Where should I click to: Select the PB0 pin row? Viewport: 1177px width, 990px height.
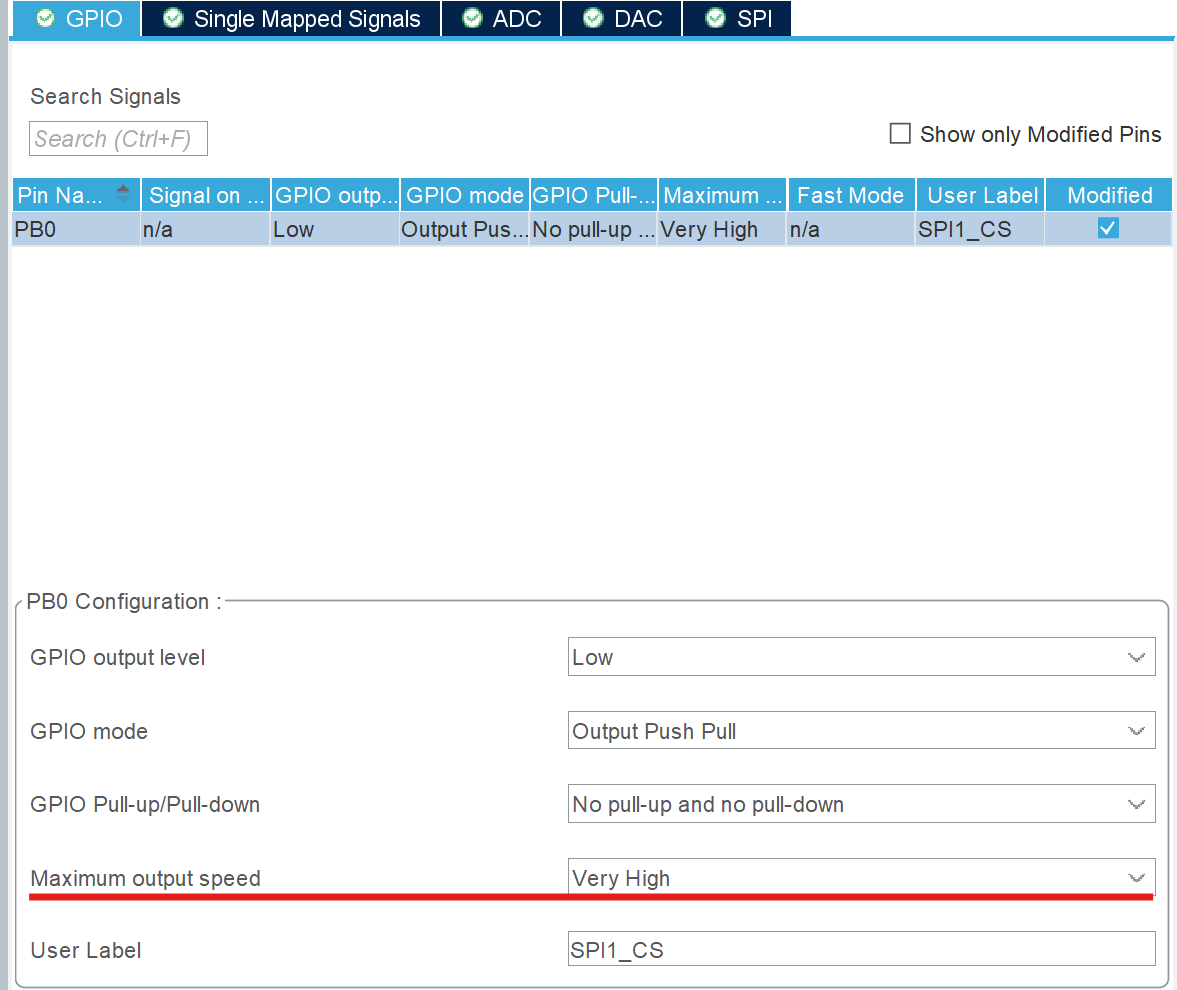coord(592,229)
